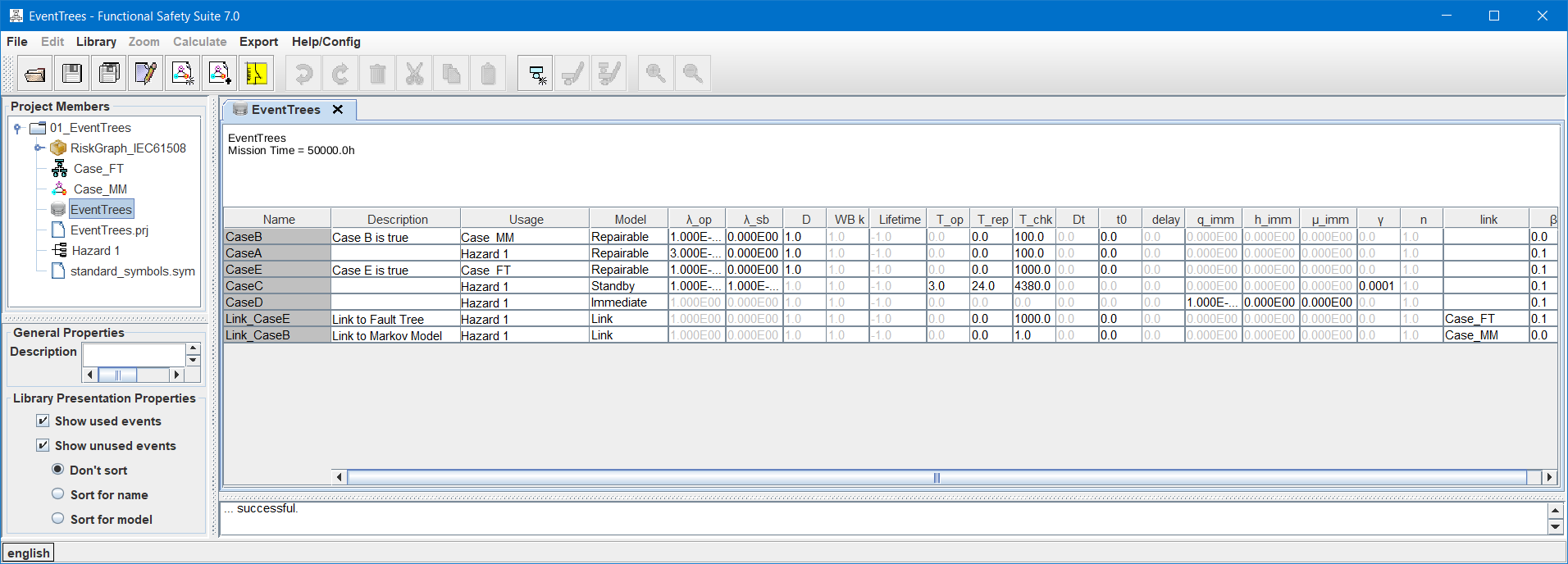
Task: Uncheck Show used events checkbox
Action: [43, 421]
